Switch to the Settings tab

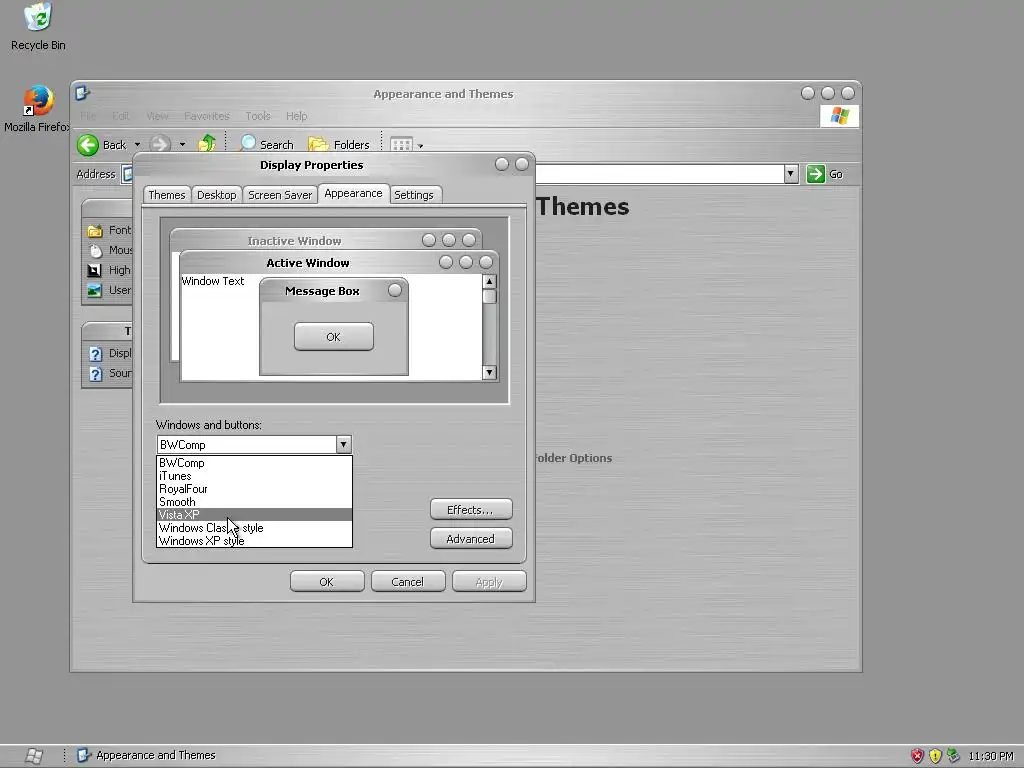coord(414,195)
